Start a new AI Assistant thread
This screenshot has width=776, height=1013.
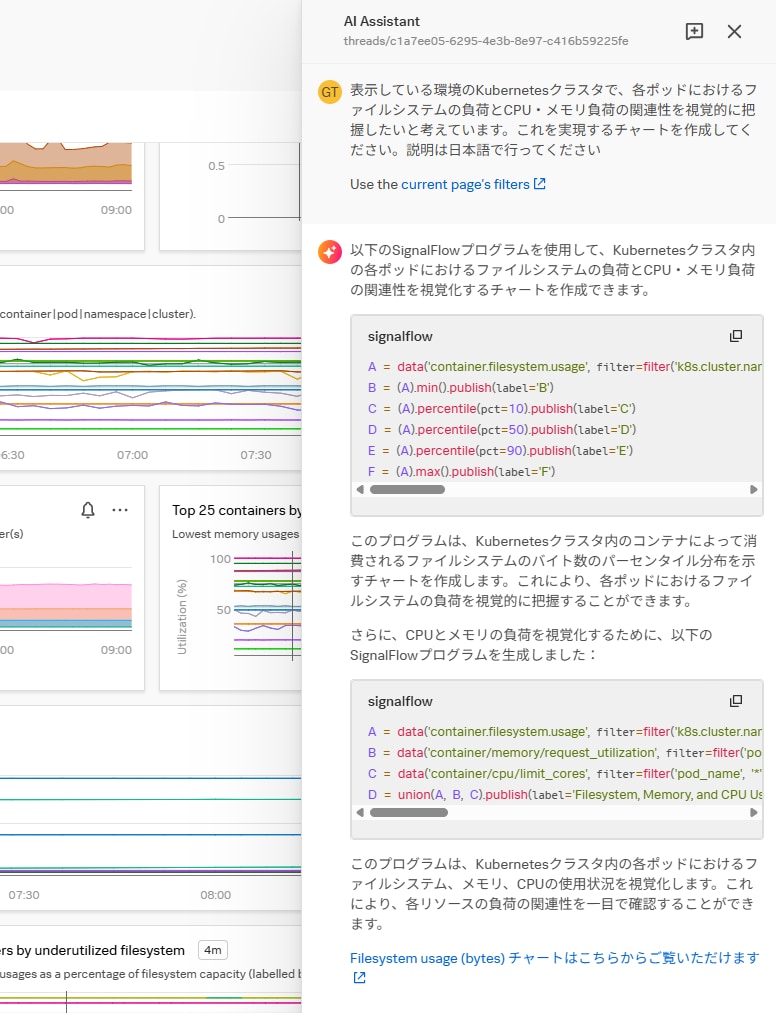coord(694,31)
